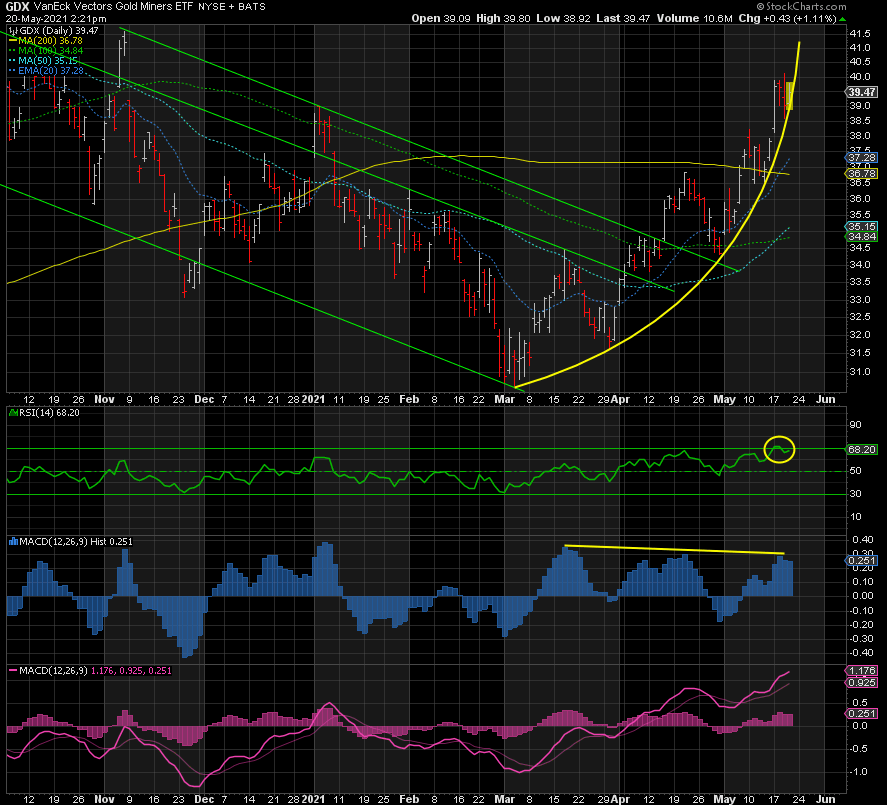Click the MACD(12,26,9) Hist 0.251 panel label
Image resolution: width=887 pixels, height=805 pixels.
76,541
